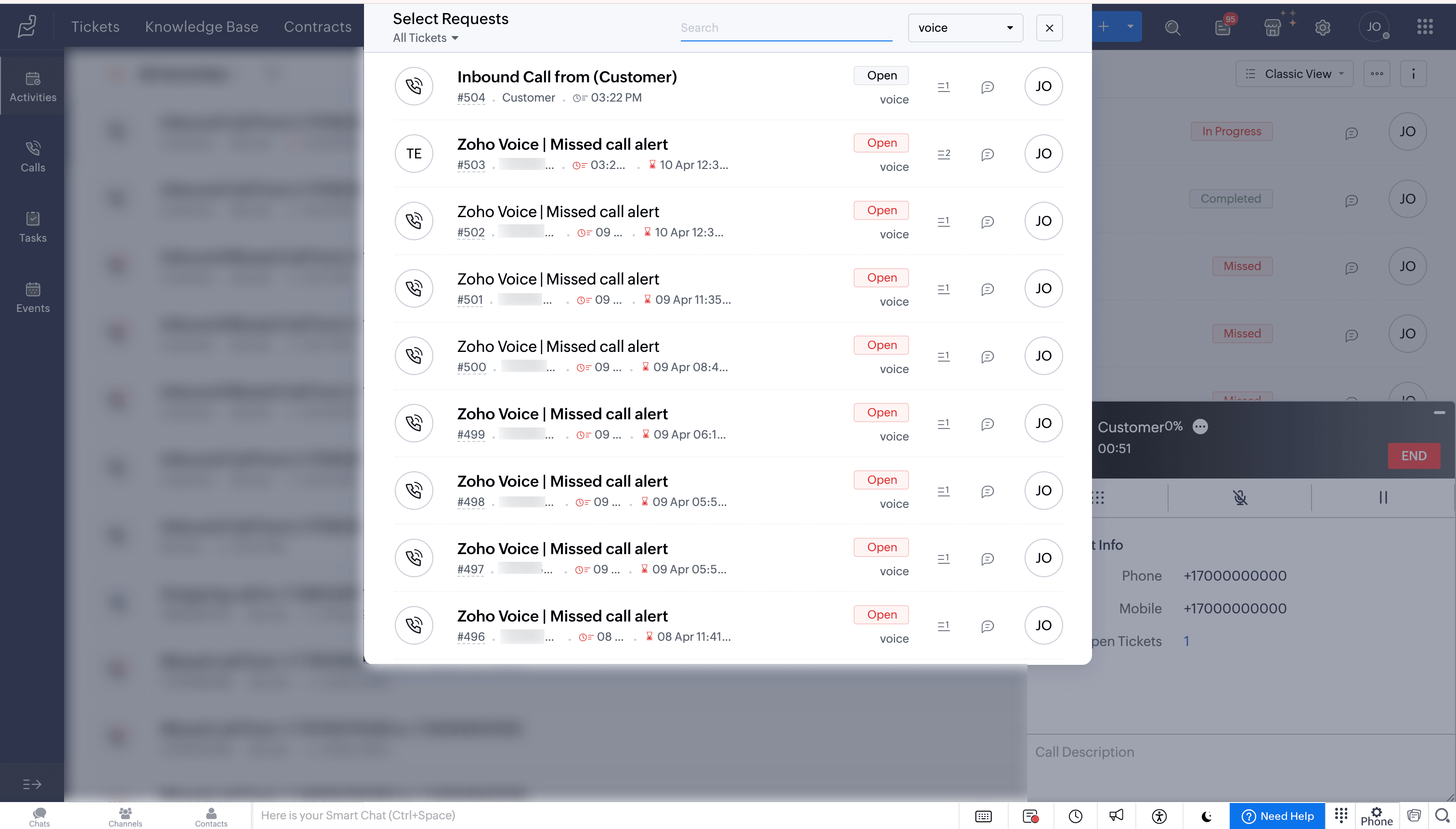Open Tasks in left sidebar
1456x829 pixels.
32,226
